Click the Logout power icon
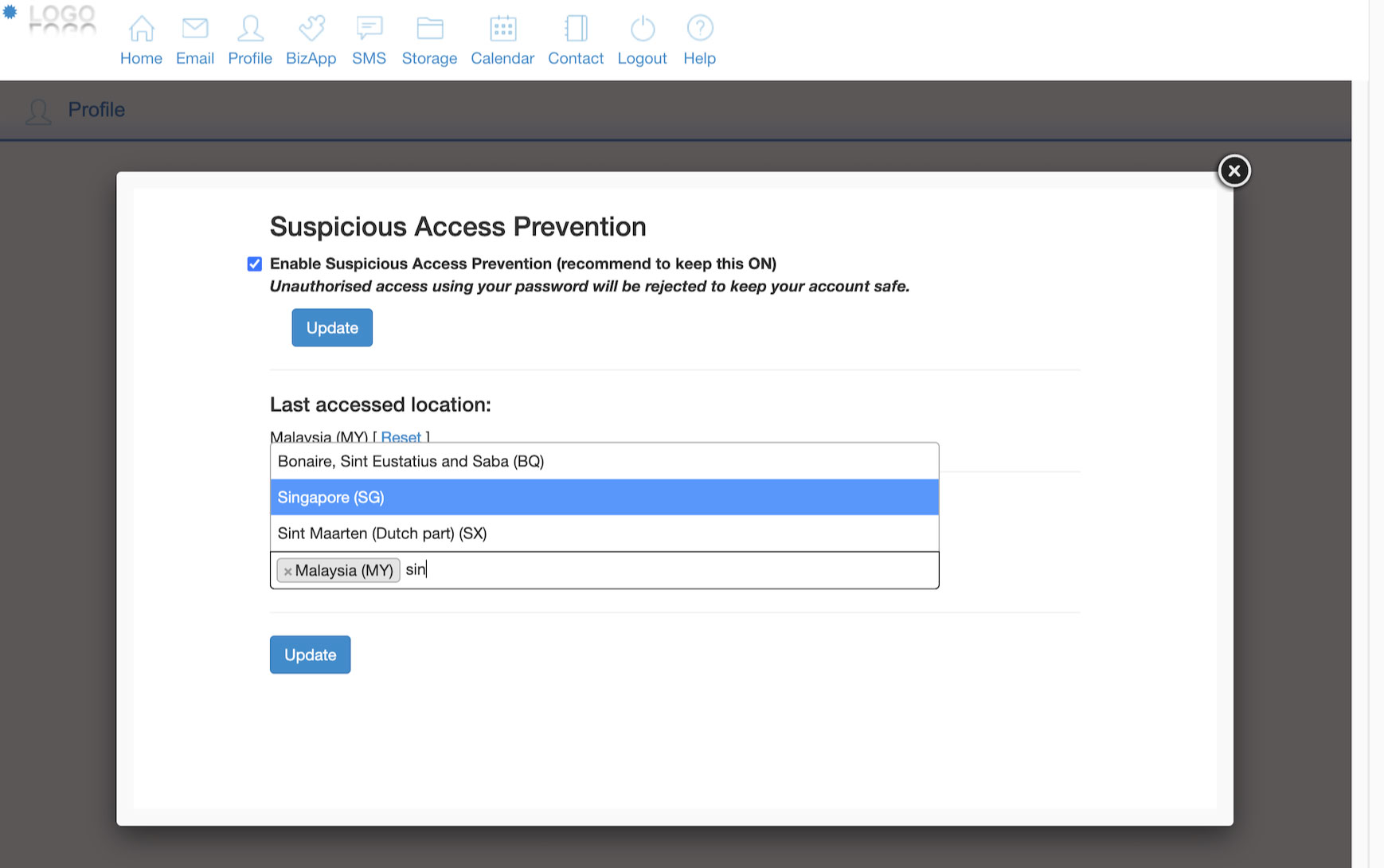The image size is (1384, 868). pos(643,29)
